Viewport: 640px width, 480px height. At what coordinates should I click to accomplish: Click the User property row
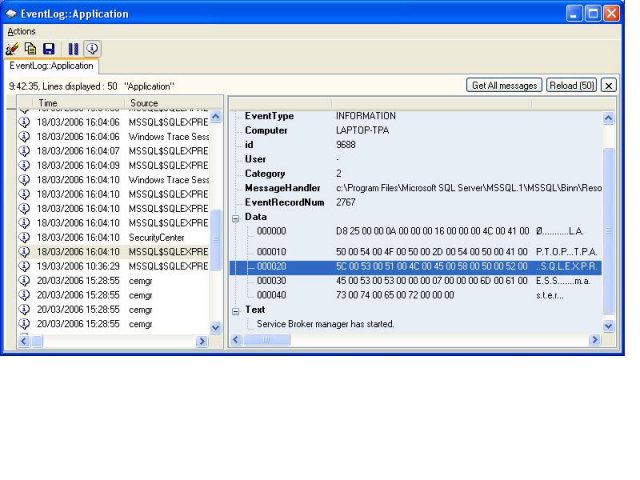pyautogui.click(x=416, y=159)
